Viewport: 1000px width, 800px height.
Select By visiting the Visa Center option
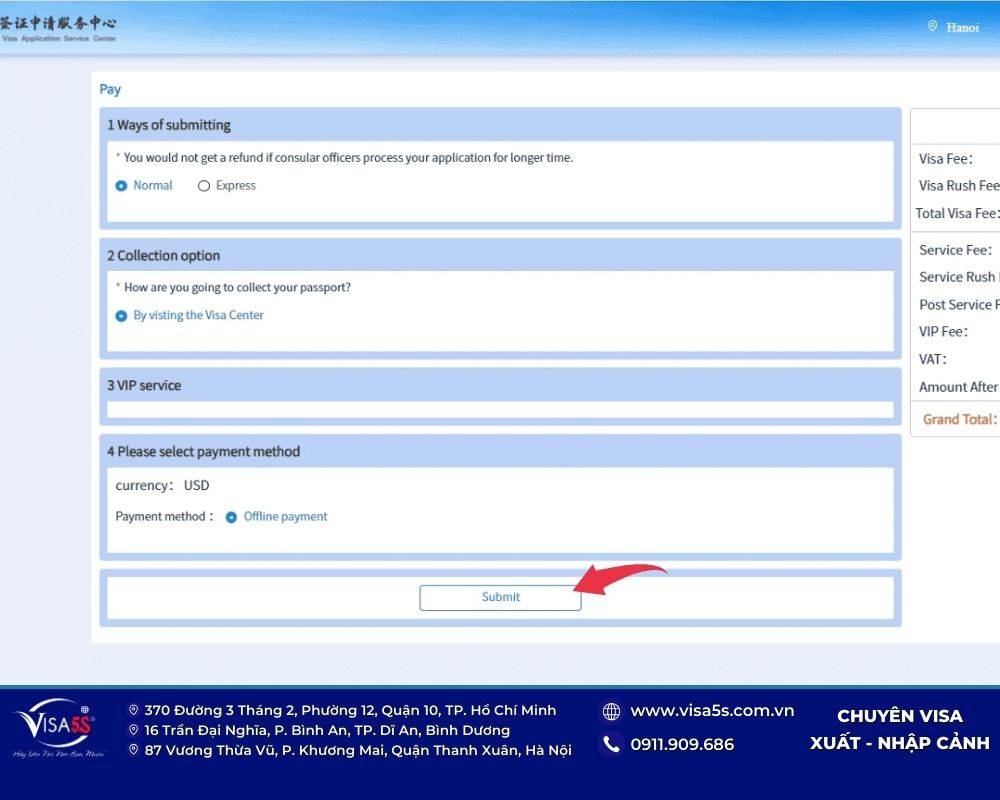click(x=122, y=316)
